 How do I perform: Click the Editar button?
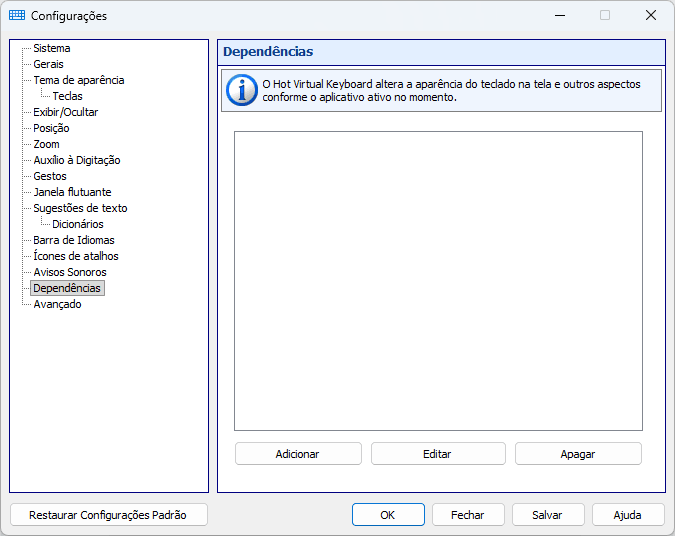click(438, 454)
